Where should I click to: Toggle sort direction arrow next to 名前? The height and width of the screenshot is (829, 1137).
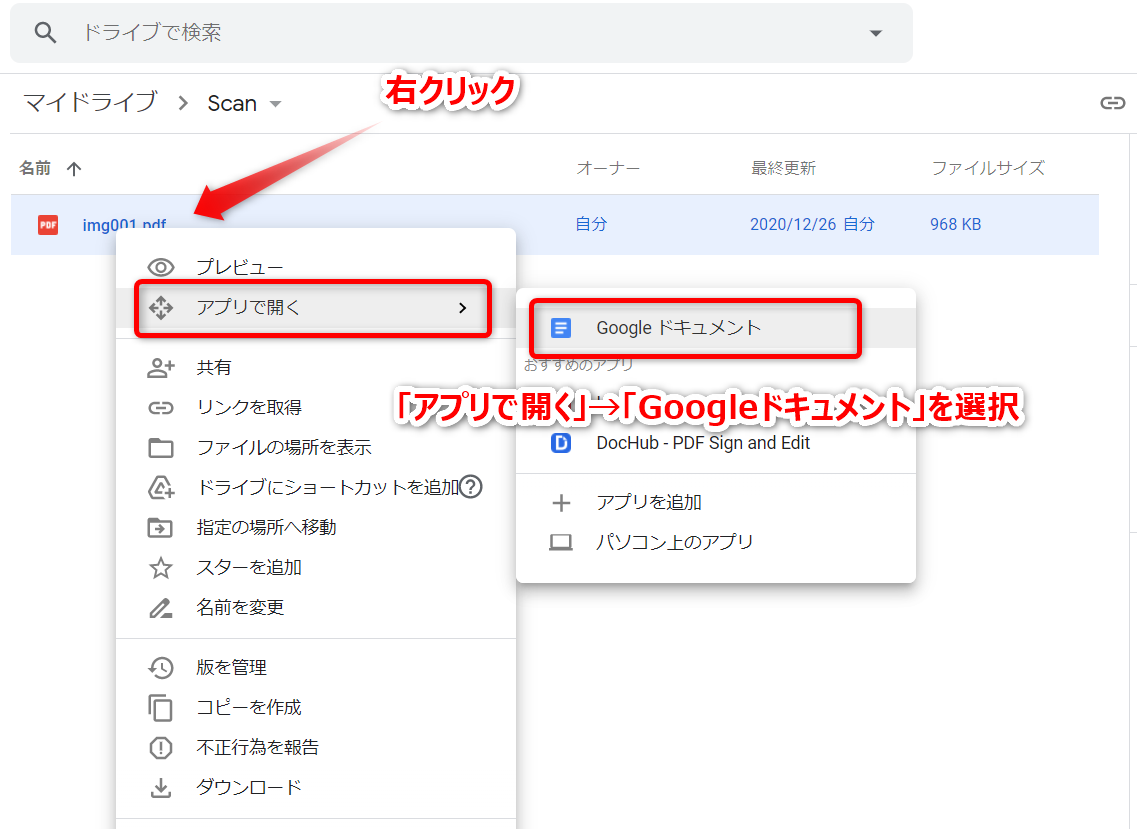[x=74, y=169]
